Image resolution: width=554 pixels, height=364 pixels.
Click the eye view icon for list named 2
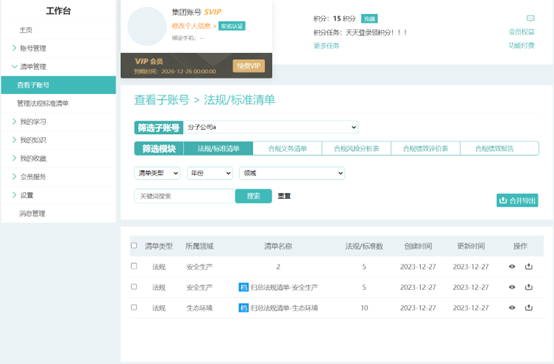click(512, 266)
